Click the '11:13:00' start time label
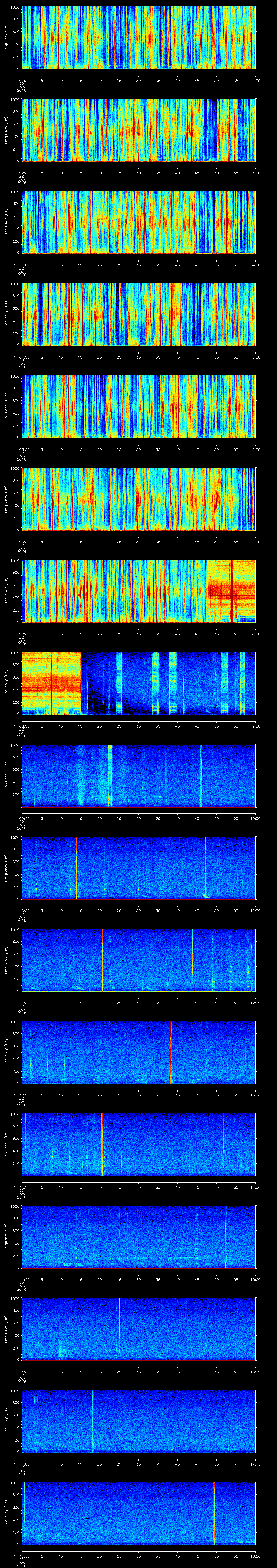Viewport: 277px width, 1568px height. point(22,1187)
